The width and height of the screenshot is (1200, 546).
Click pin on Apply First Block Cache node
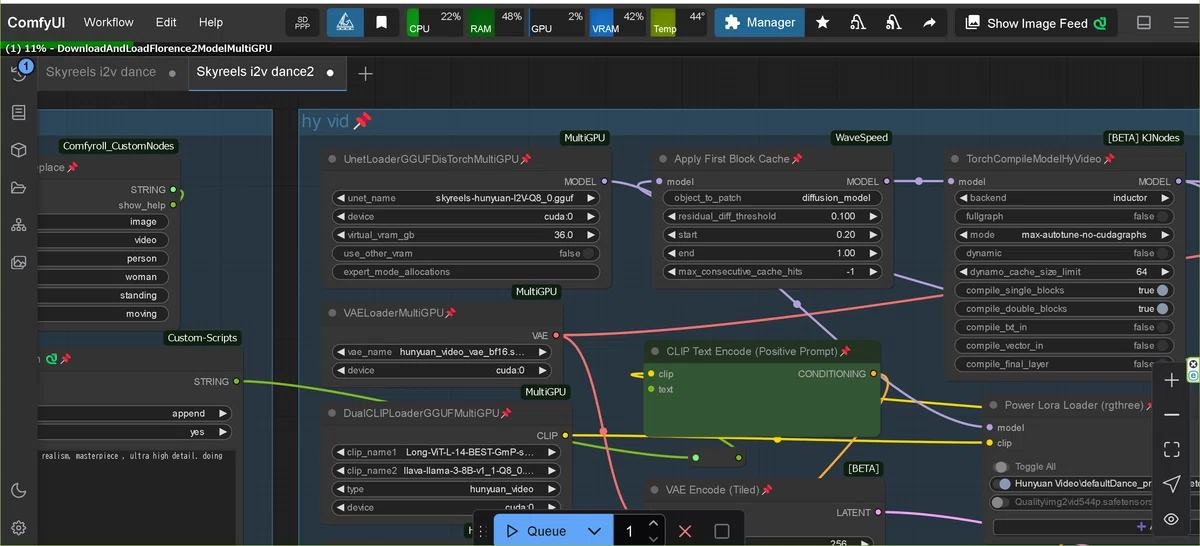[797, 159]
